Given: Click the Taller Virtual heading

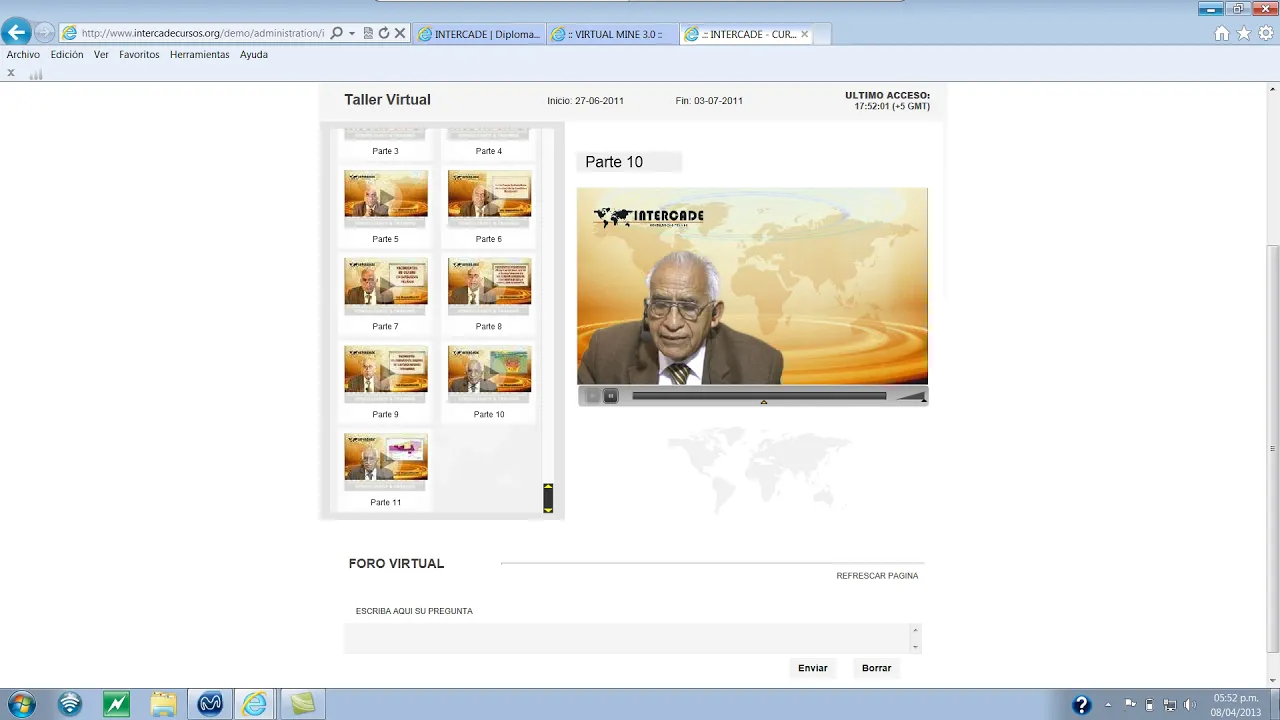Looking at the screenshot, I should tap(387, 100).
